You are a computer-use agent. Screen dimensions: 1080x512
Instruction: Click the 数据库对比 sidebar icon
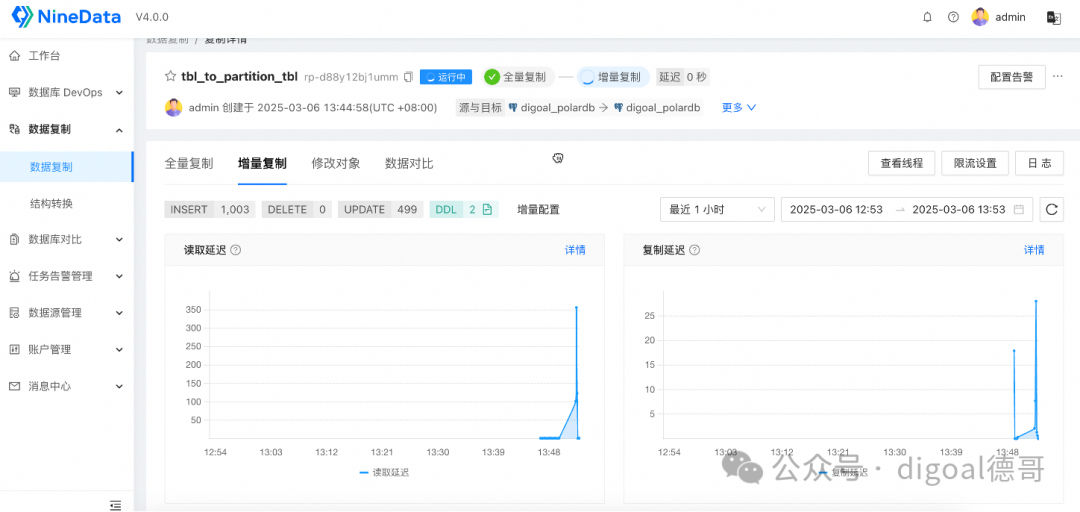pyautogui.click(x=14, y=240)
